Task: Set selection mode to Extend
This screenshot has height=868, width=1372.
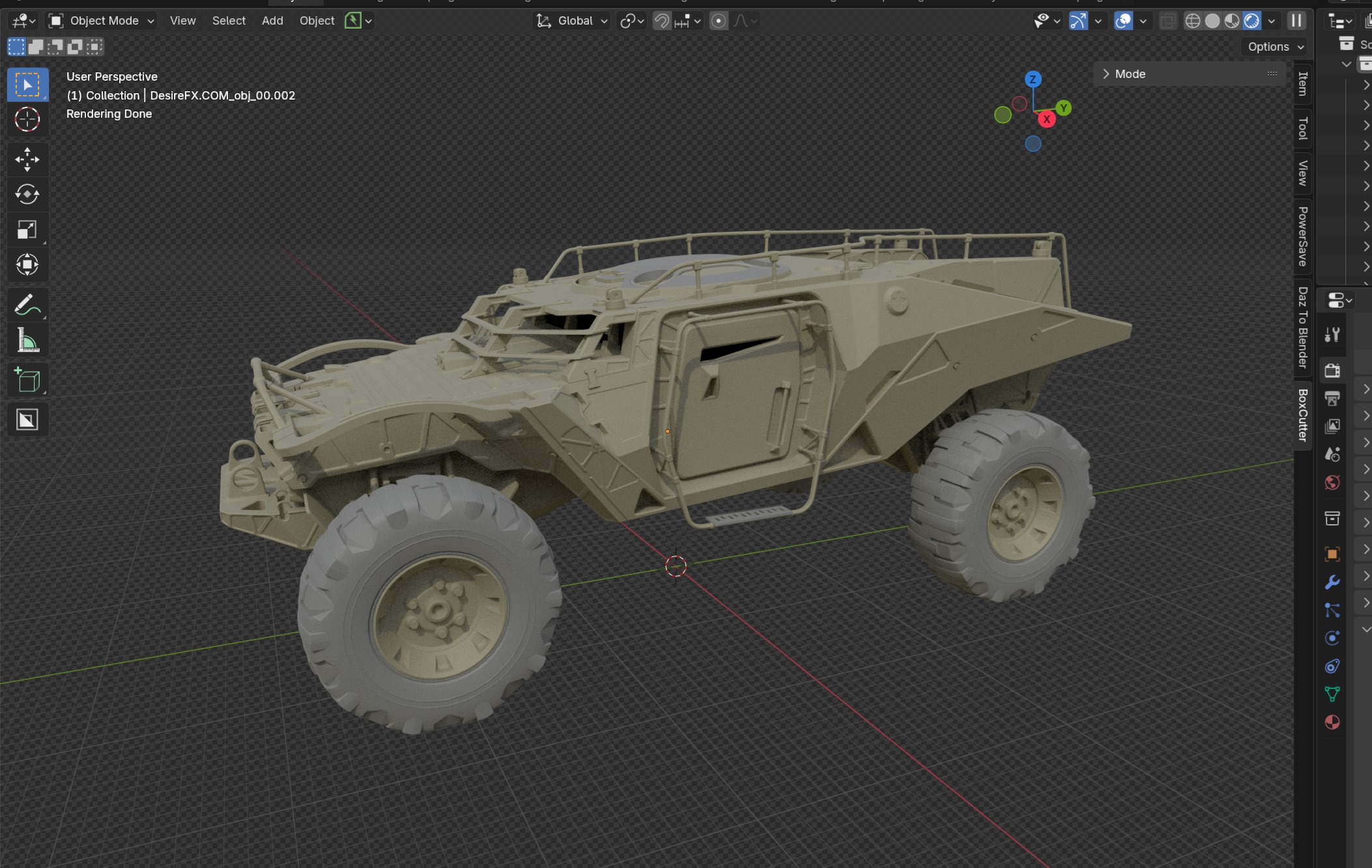Action: (x=36, y=46)
